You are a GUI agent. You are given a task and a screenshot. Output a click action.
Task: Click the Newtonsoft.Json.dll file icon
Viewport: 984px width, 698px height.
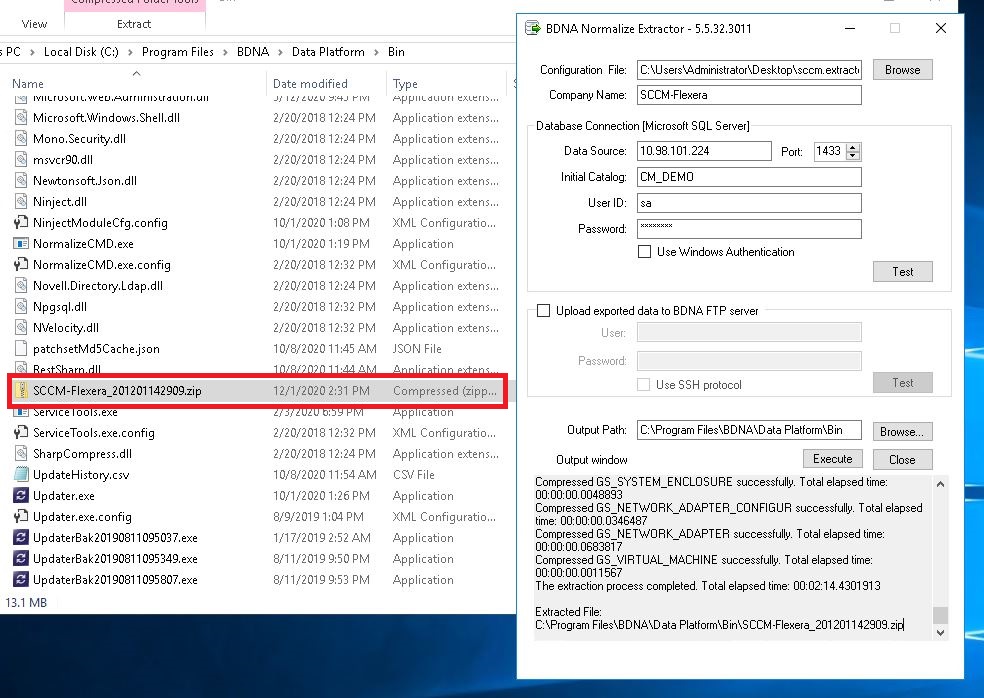(21, 180)
